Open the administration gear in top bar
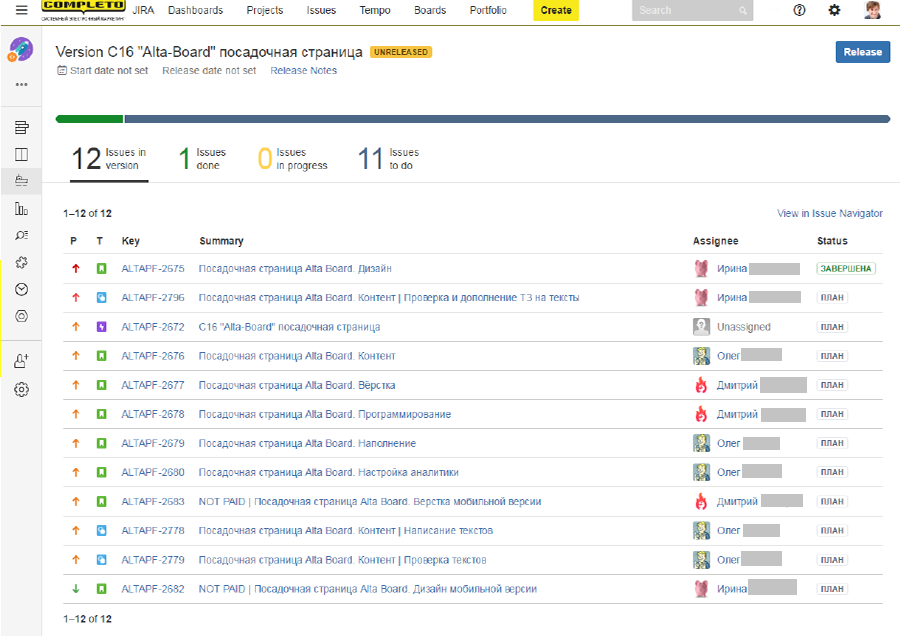 tap(835, 10)
